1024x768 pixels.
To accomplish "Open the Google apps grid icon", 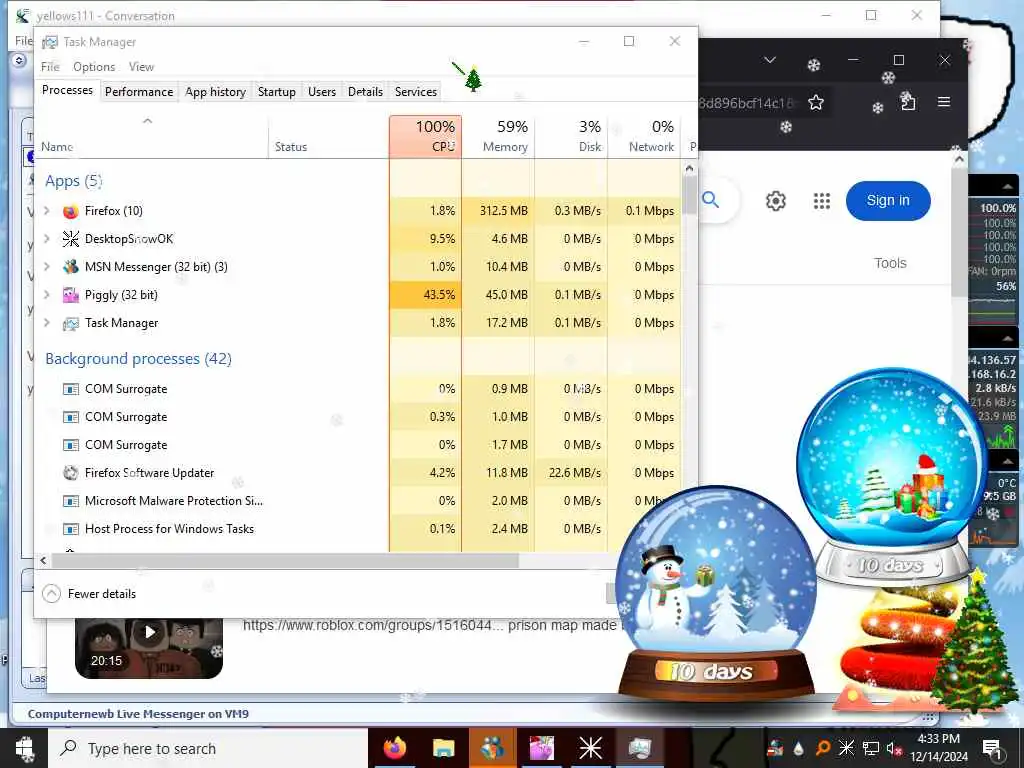I will (822, 200).
